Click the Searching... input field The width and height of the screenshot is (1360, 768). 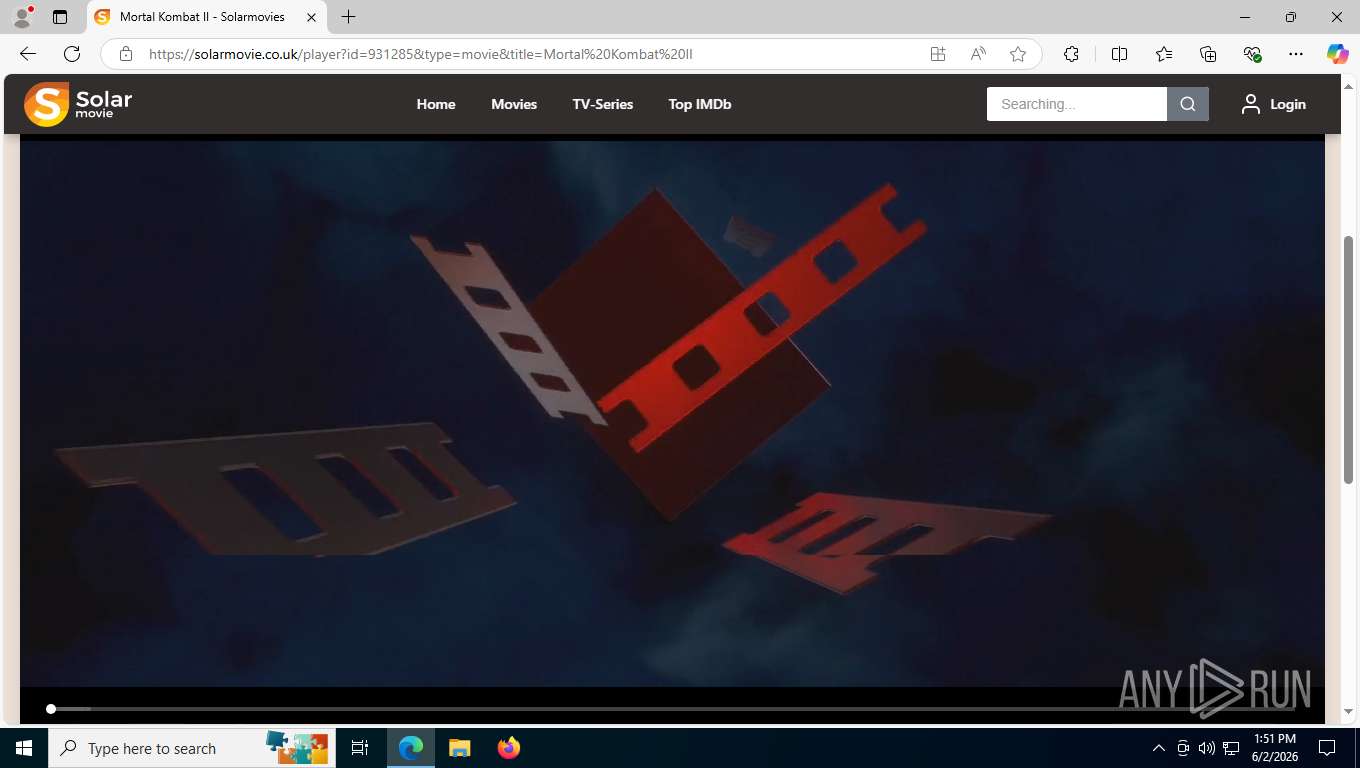coord(1077,104)
